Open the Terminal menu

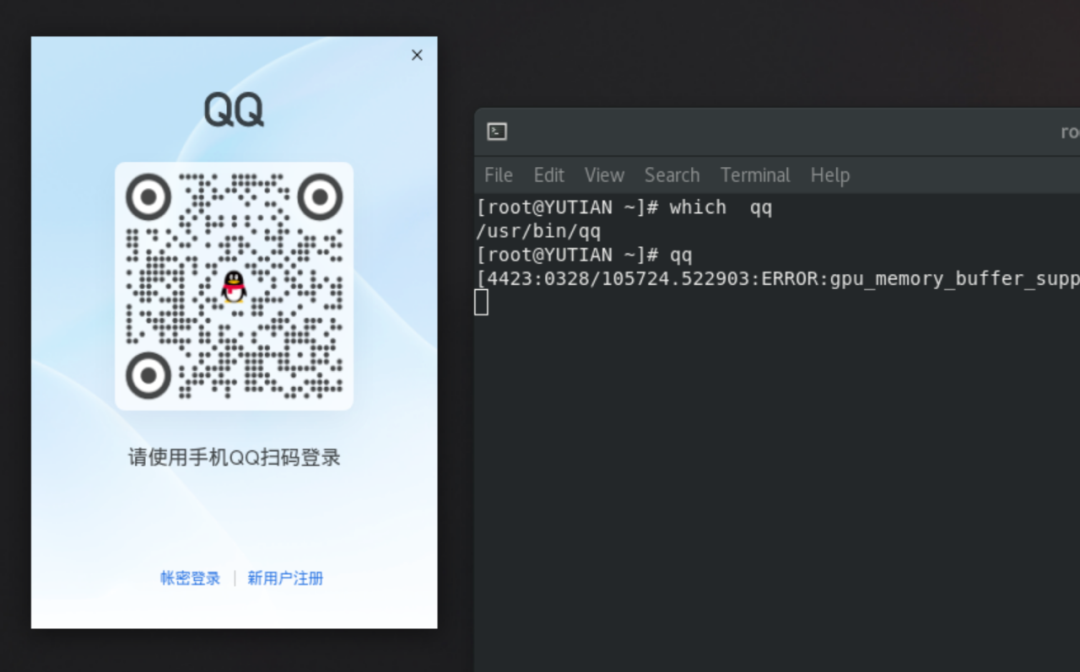[x=755, y=176]
